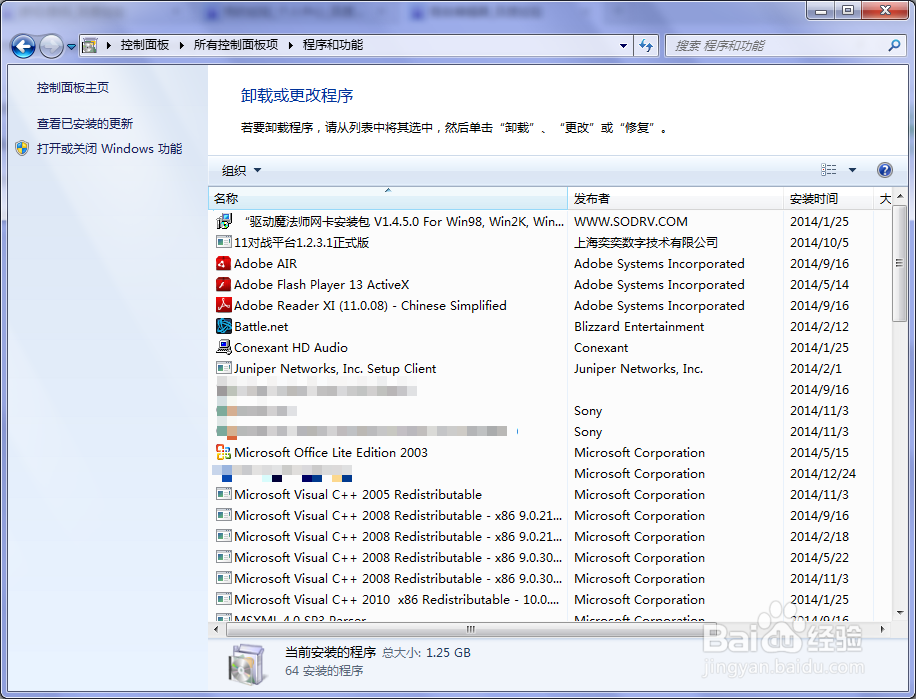Expand arrow after 控制面板 breadcrumb
Image resolution: width=916 pixels, height=699 pixels.
pos(181,45)
